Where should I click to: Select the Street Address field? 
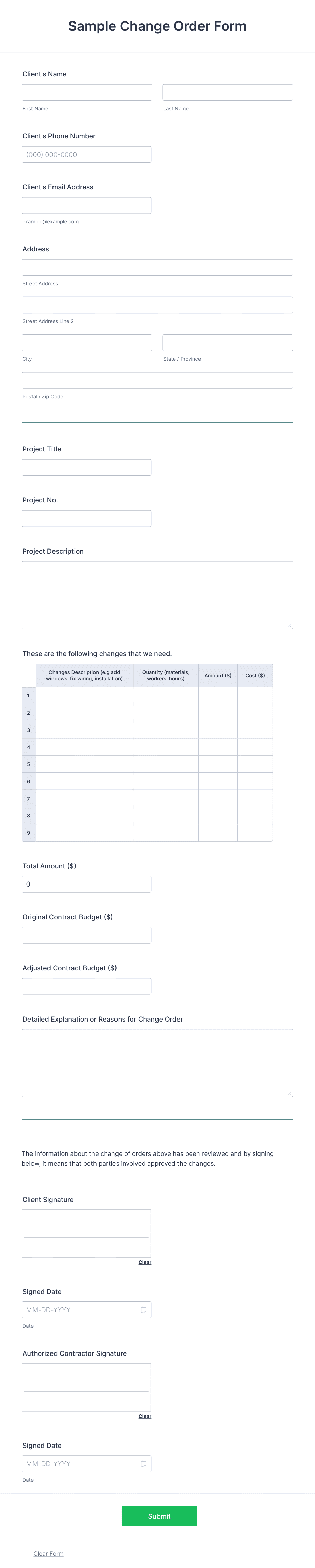157,267
